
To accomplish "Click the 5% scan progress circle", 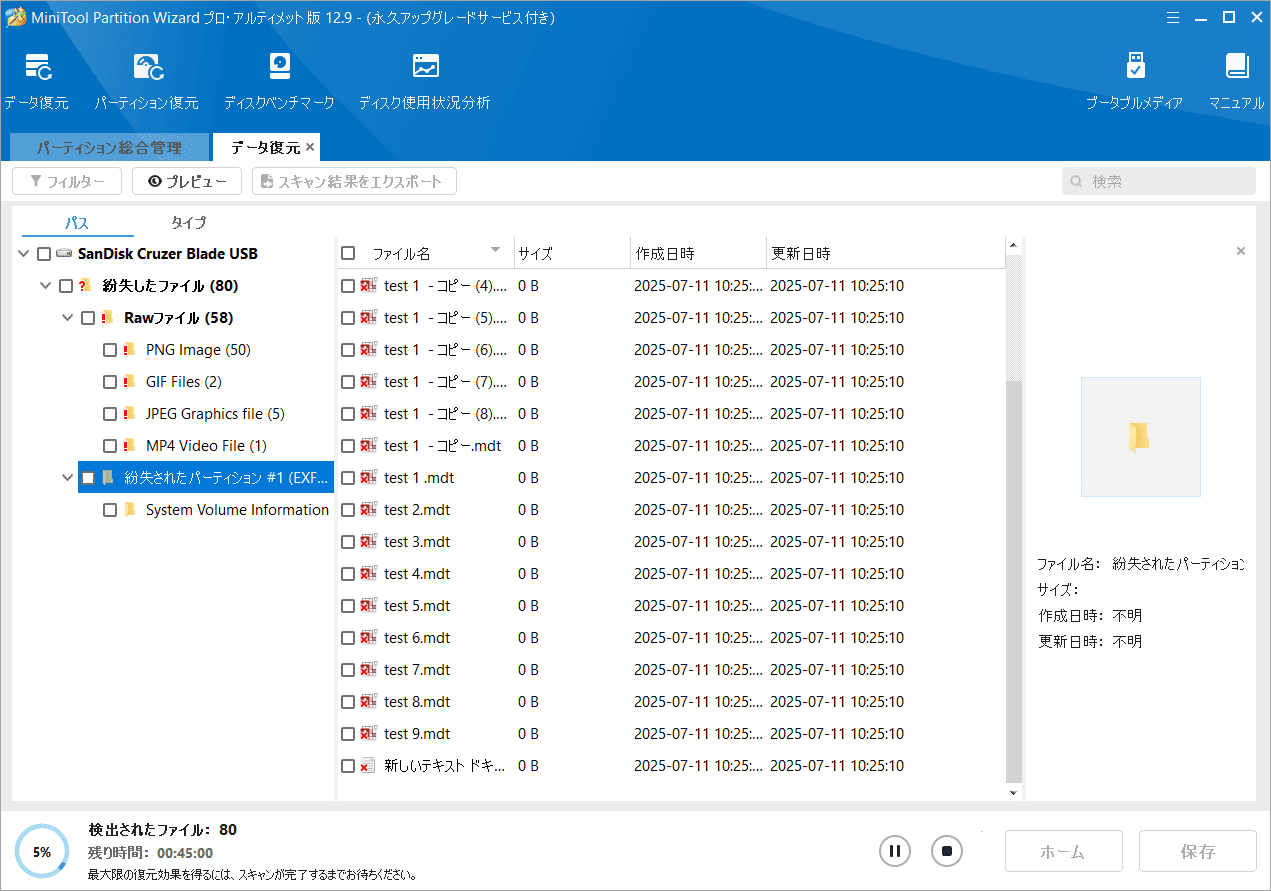I will (42, 852).
